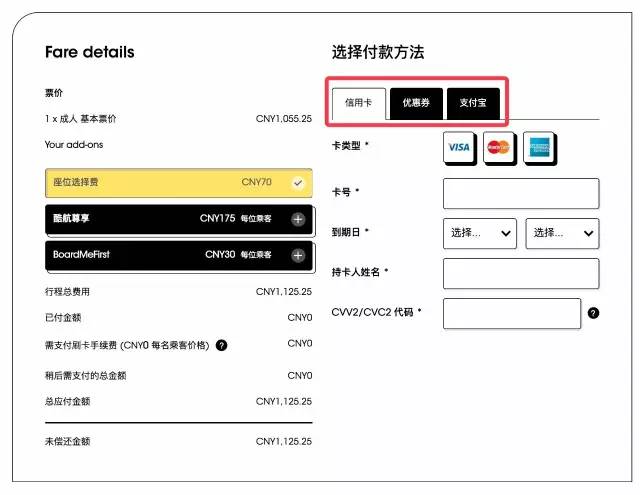Screen dimensions: 640x495
Task: Click the 选择付款方法 heading
Action: 378,52
